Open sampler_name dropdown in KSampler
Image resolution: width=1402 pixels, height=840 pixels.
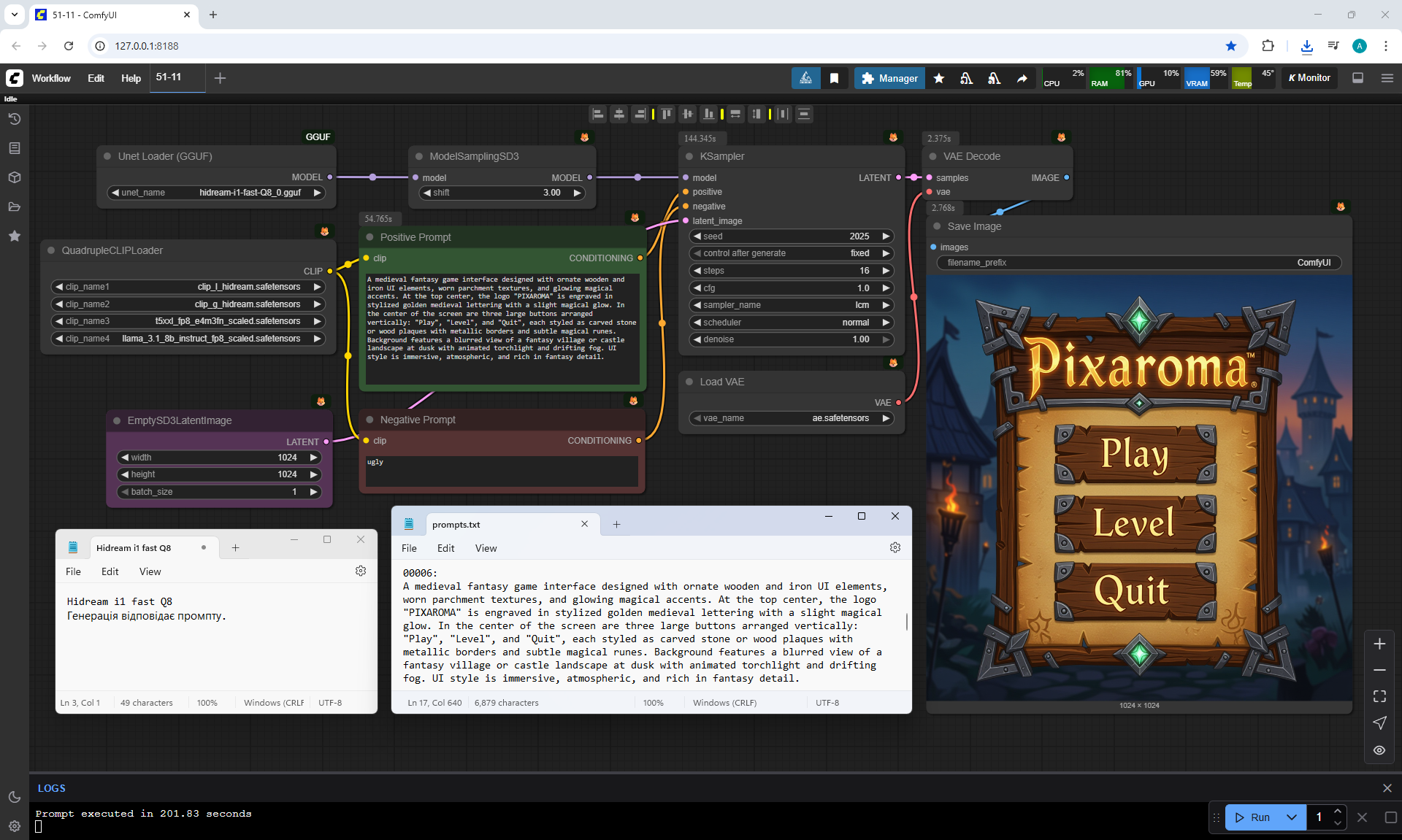tap(792, 305)
